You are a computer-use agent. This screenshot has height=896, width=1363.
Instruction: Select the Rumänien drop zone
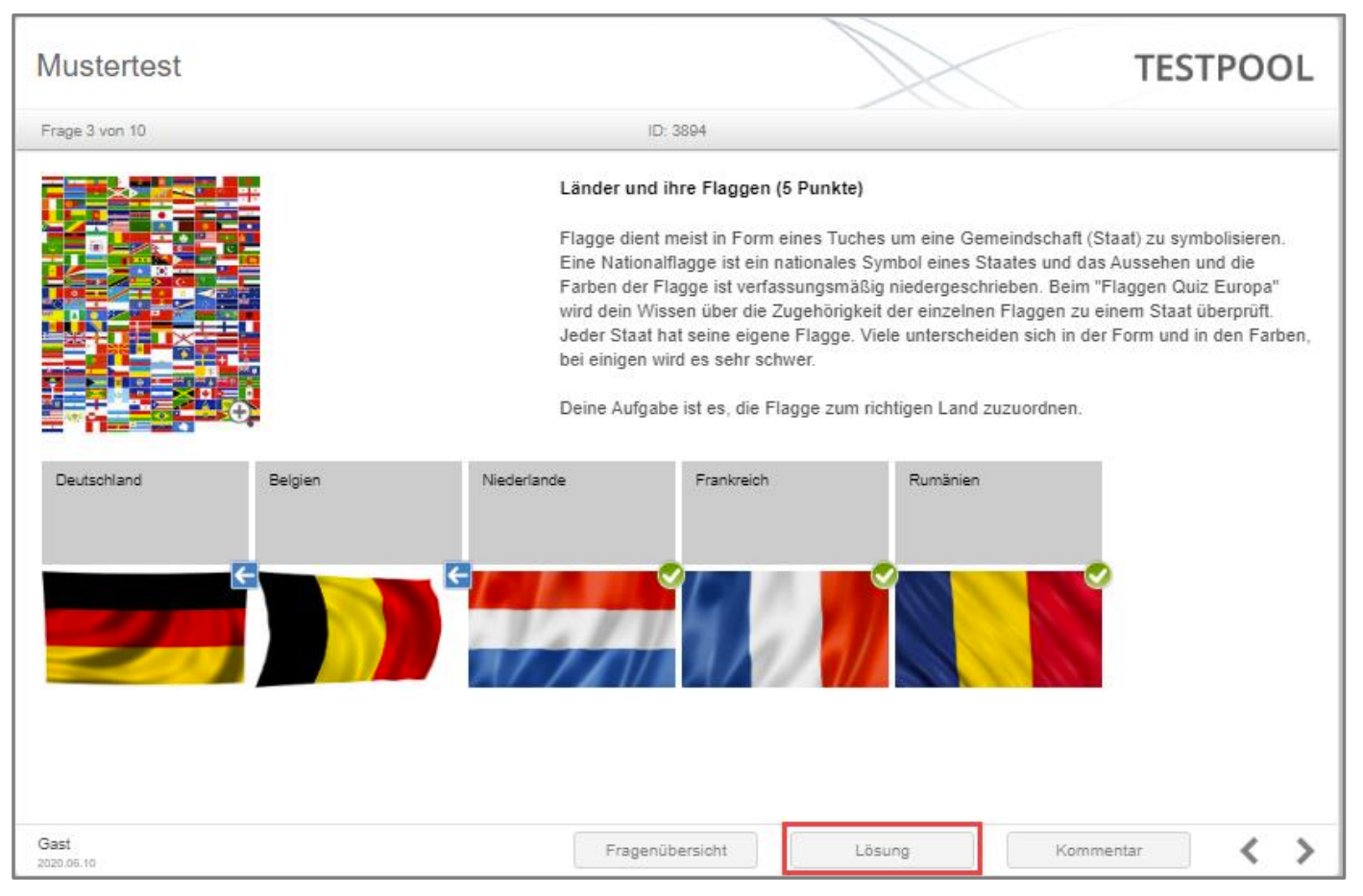click(x=998, y=513)
